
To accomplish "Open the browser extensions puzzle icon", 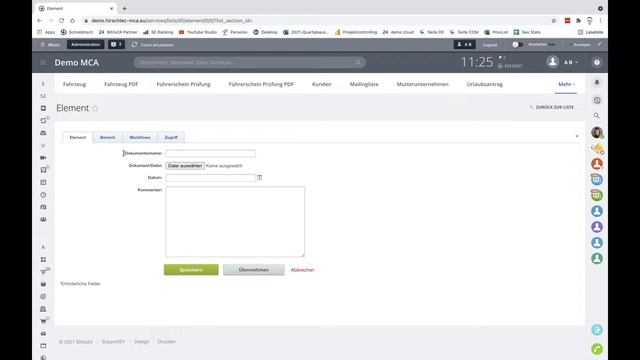I will (578, 20).
